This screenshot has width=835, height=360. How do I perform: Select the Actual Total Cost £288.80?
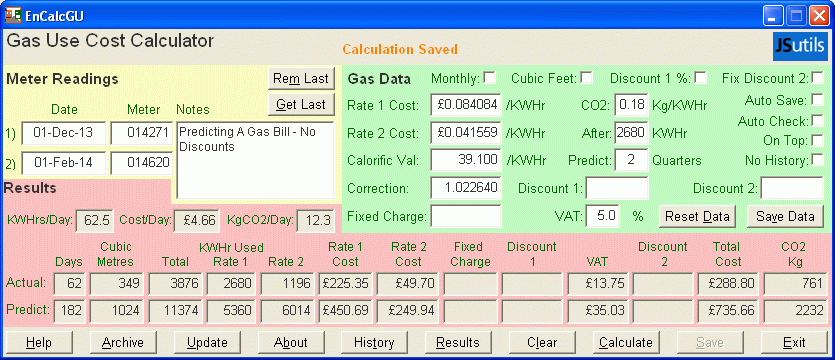pos(728,283)
